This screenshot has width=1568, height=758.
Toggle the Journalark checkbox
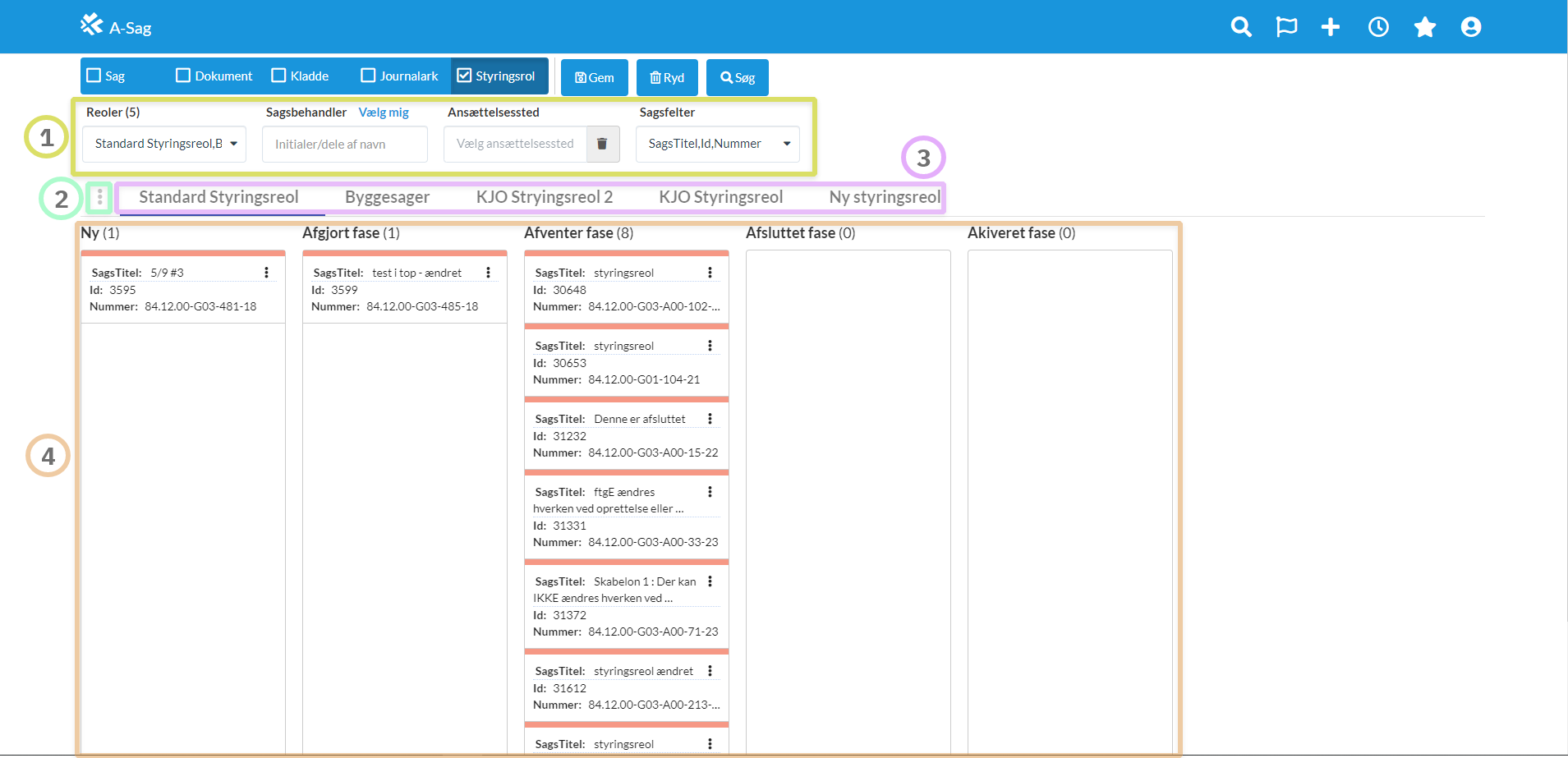(368, 76)
